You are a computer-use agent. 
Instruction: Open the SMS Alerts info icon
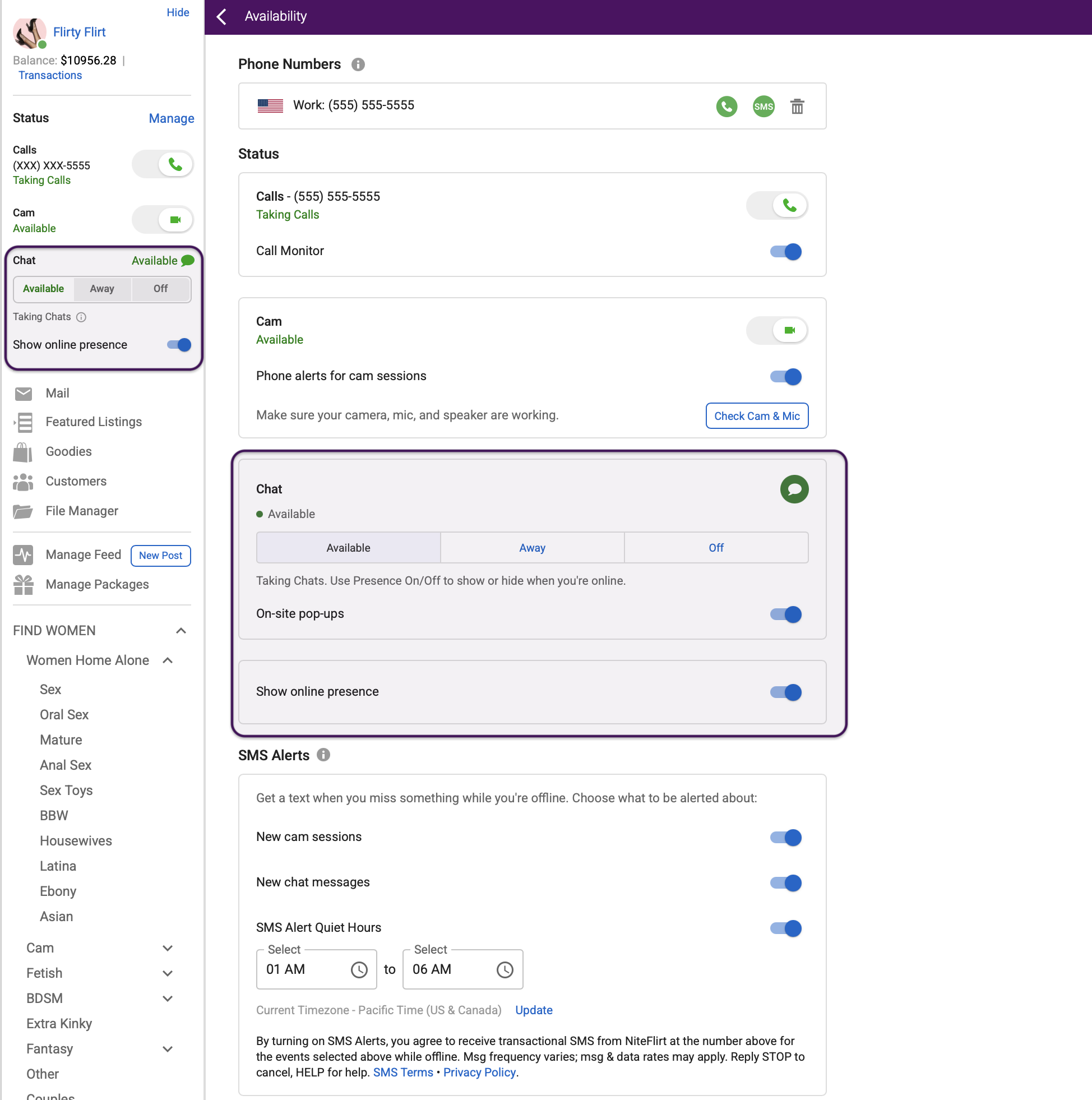tap(323, 755)
